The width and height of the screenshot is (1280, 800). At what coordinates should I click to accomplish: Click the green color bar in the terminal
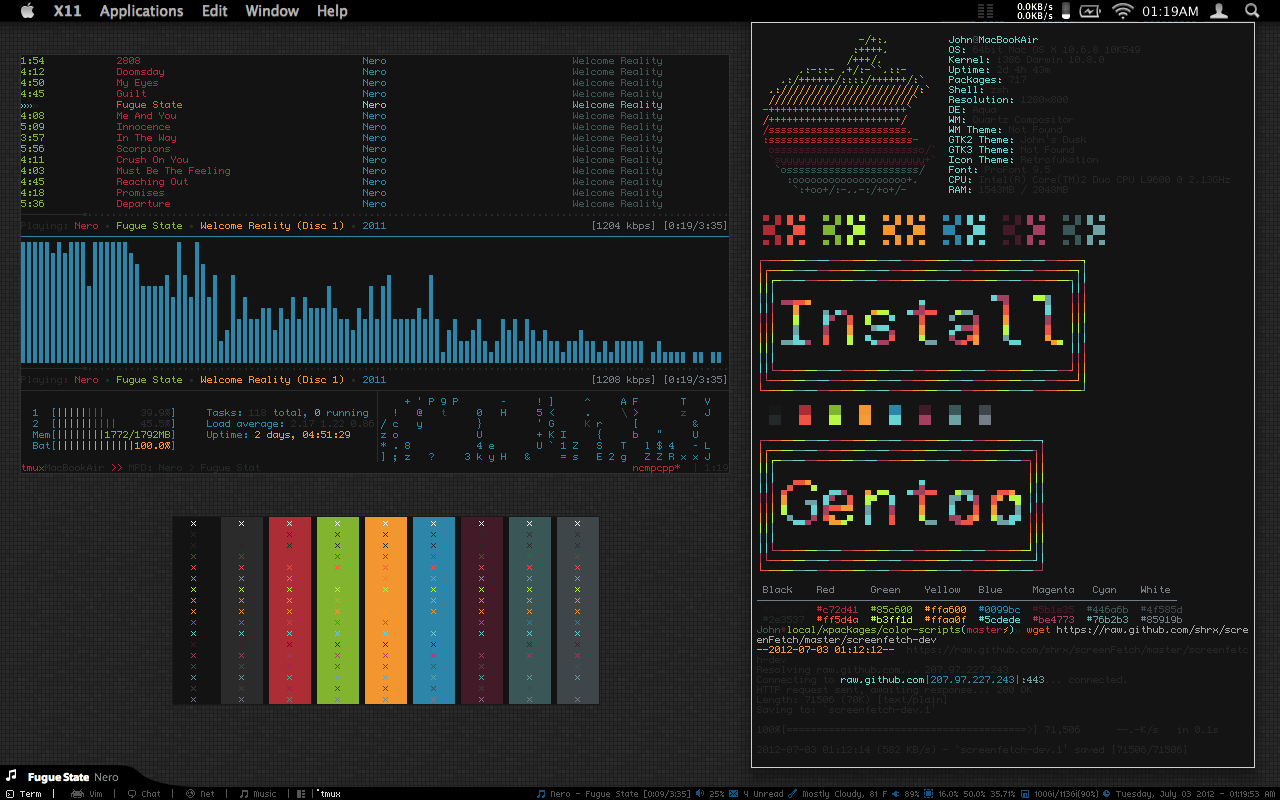338,610
